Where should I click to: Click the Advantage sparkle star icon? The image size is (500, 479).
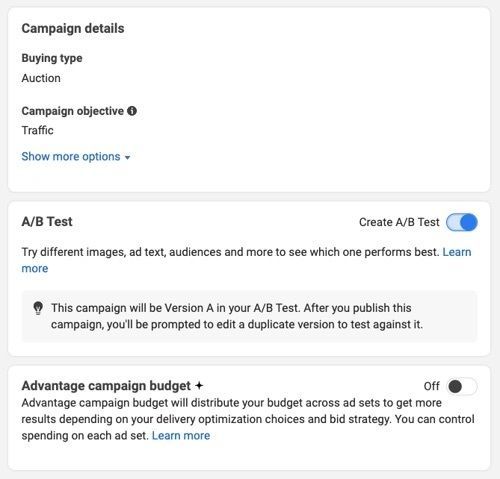click(x=199, y=385)
